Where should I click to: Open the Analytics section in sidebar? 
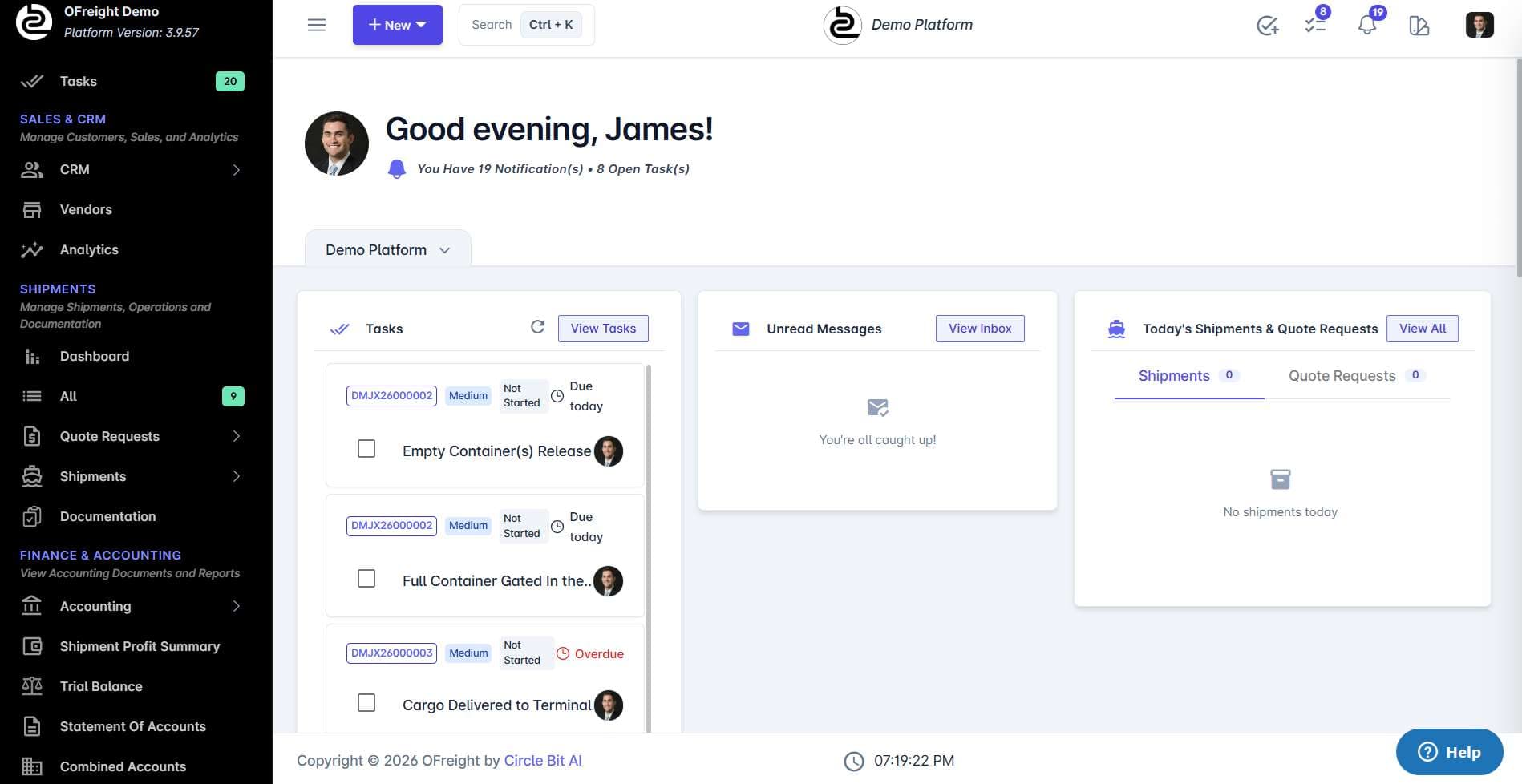31,249
